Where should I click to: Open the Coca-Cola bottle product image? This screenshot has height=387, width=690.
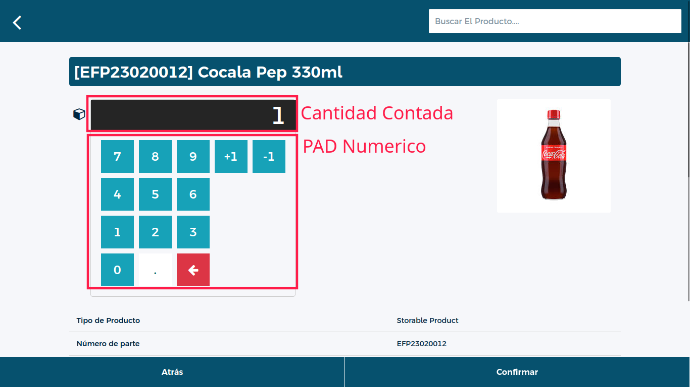point(554,156)
